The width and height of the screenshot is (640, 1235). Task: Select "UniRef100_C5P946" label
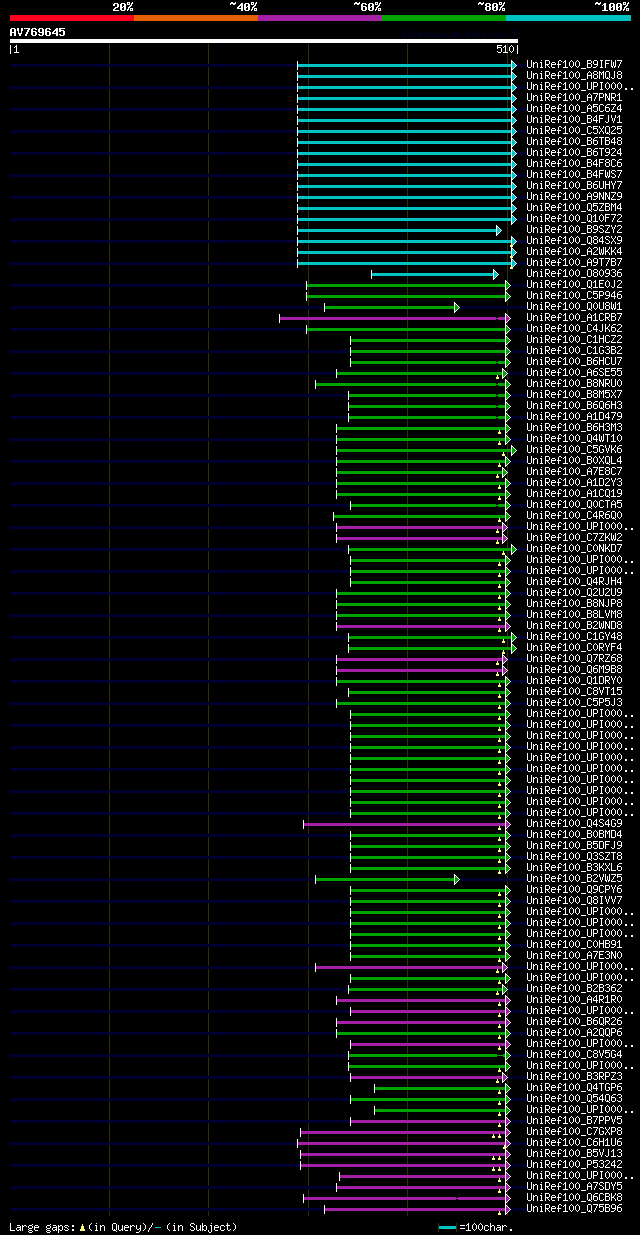point(574,296)
